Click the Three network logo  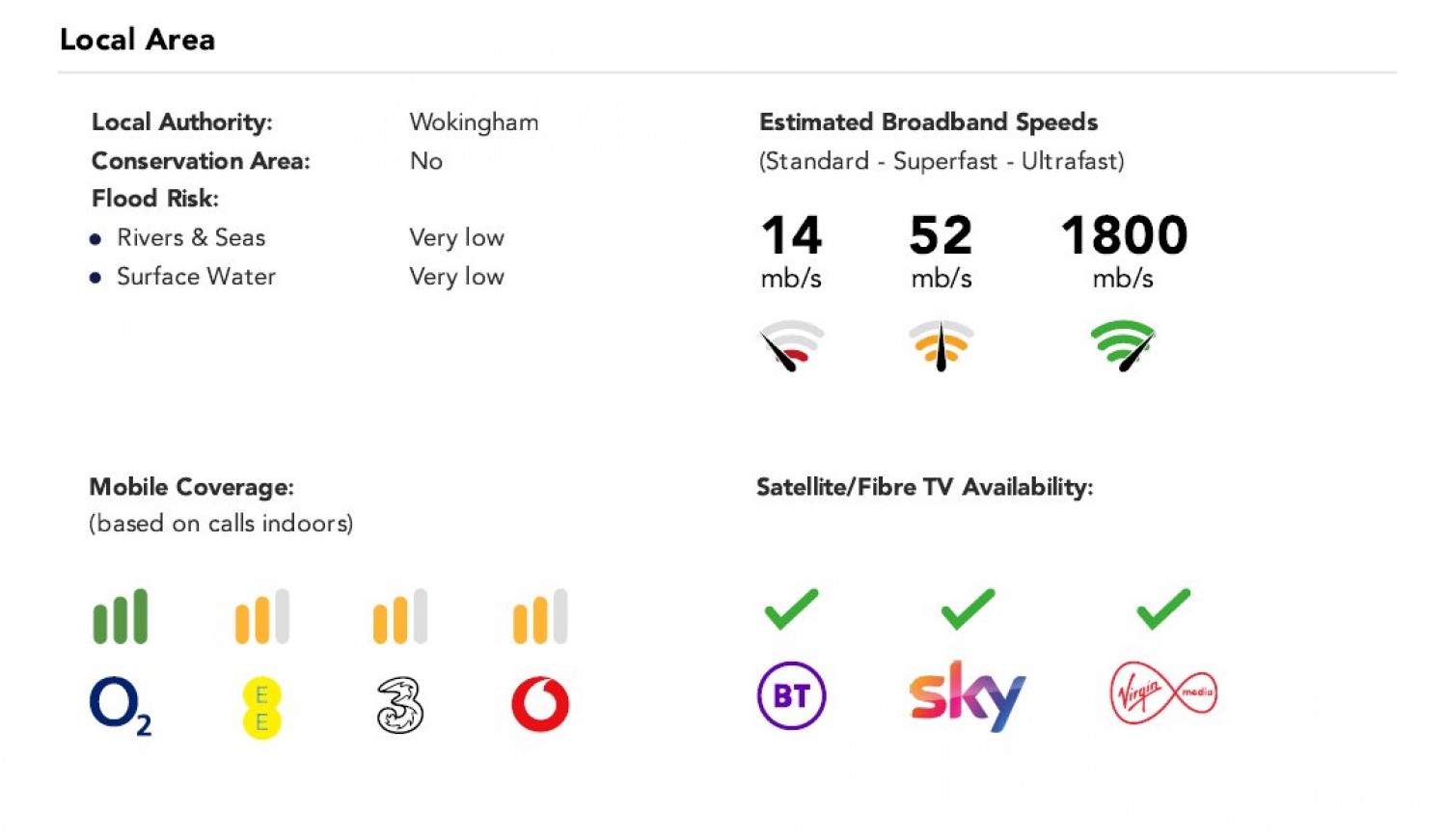(x=399, y=706)
